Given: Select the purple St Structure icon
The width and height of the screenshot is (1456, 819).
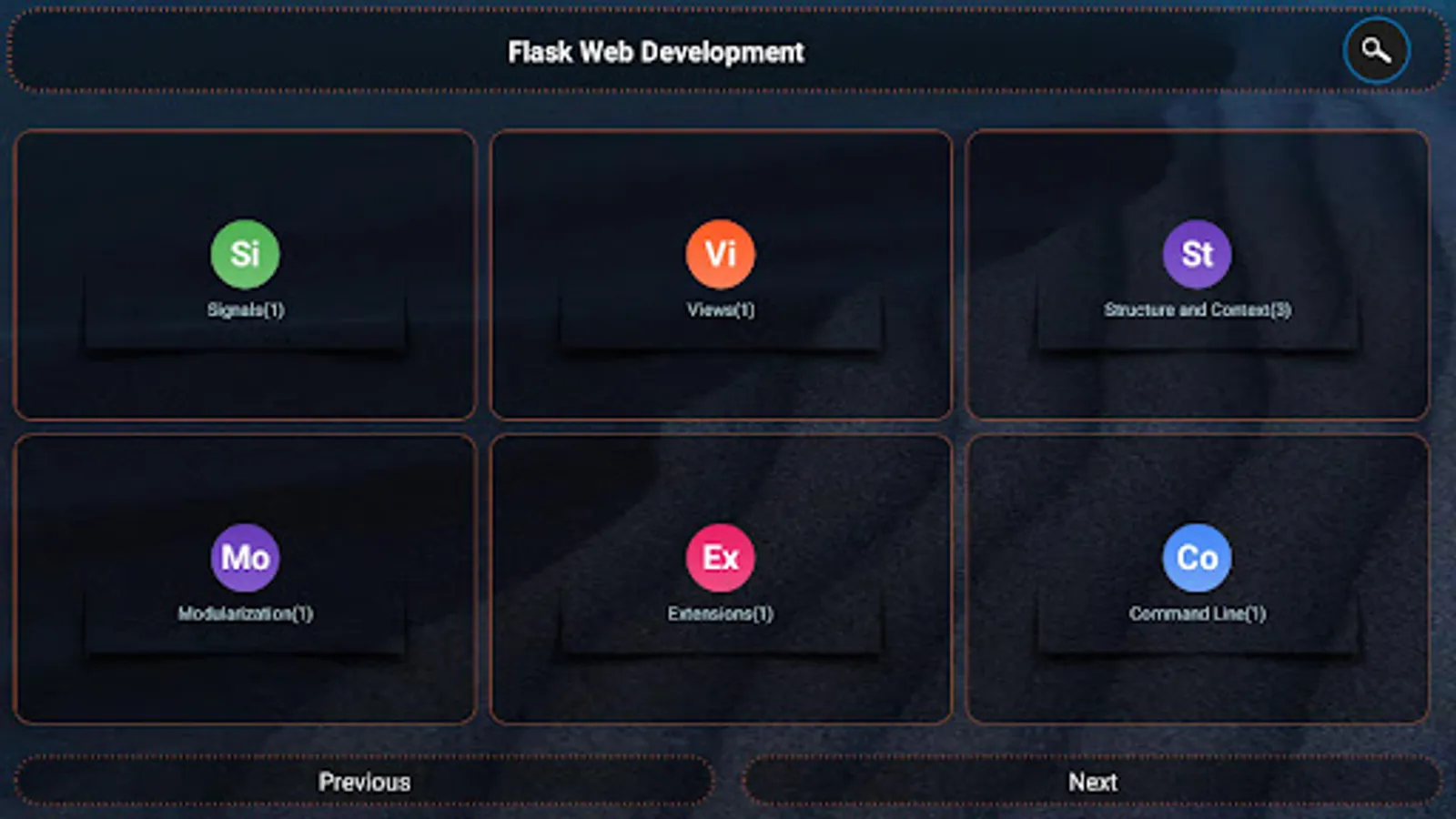Looking at the screenshot, I should coord(1197,254).
